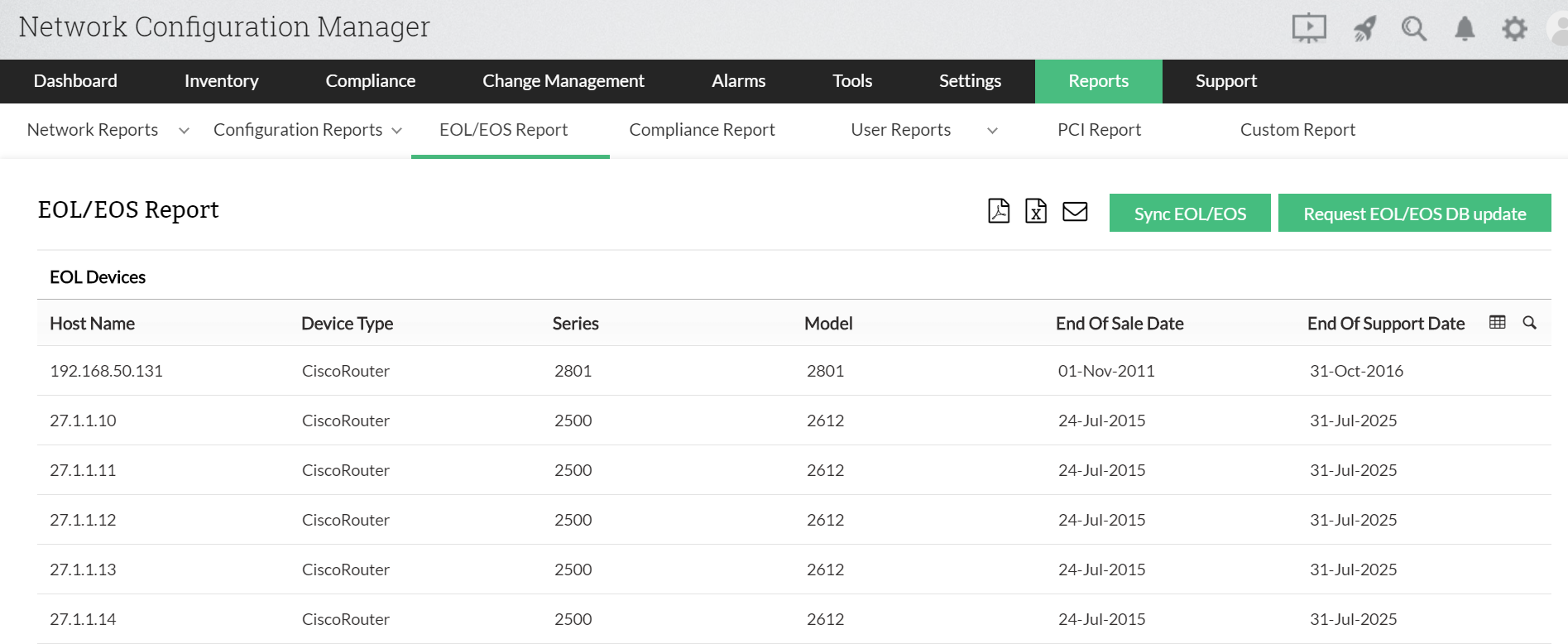
Task: Export report as PDF icon
Action: [x=999, y=211]
